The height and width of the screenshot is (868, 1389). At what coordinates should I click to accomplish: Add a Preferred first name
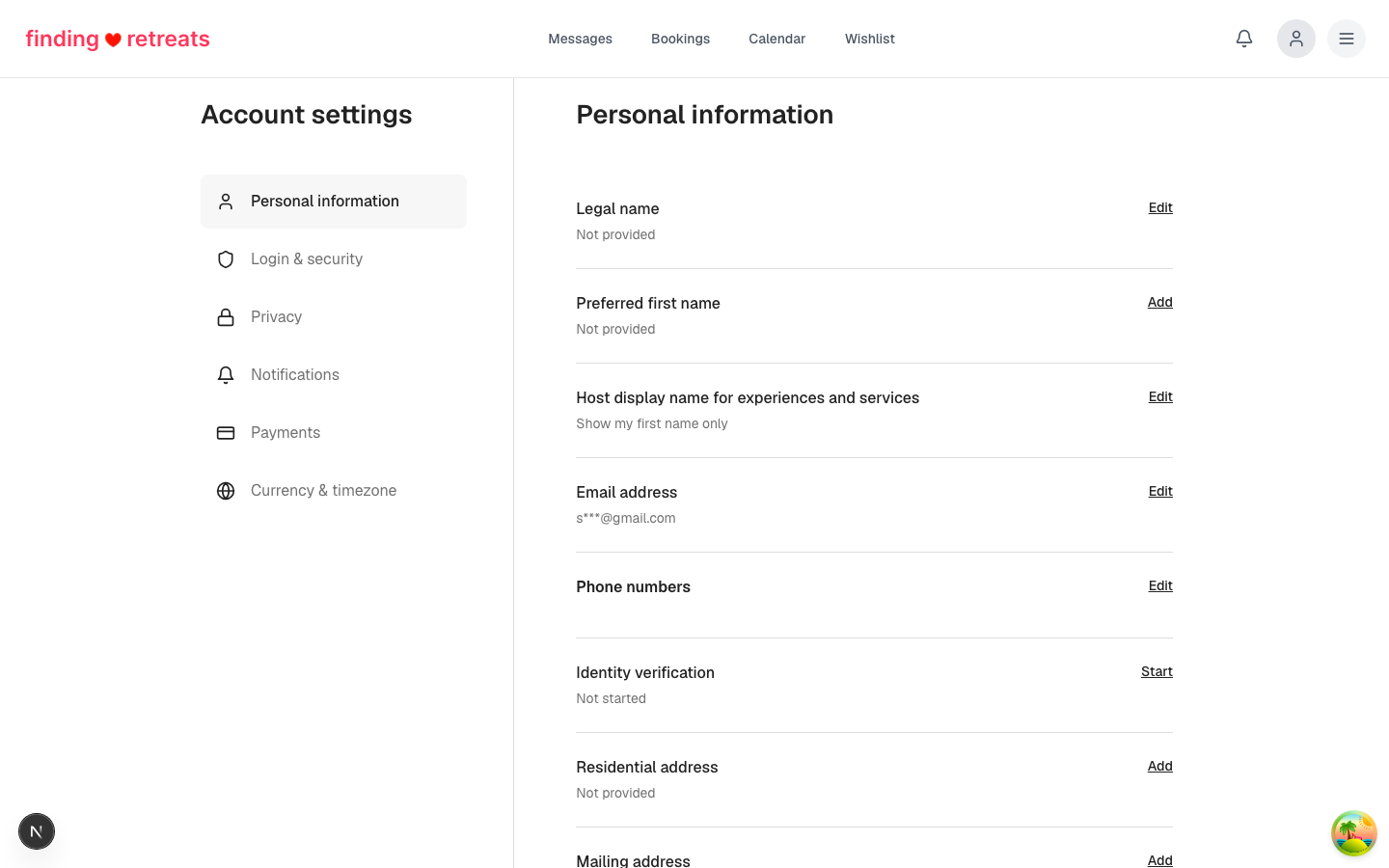[1160, 302]
